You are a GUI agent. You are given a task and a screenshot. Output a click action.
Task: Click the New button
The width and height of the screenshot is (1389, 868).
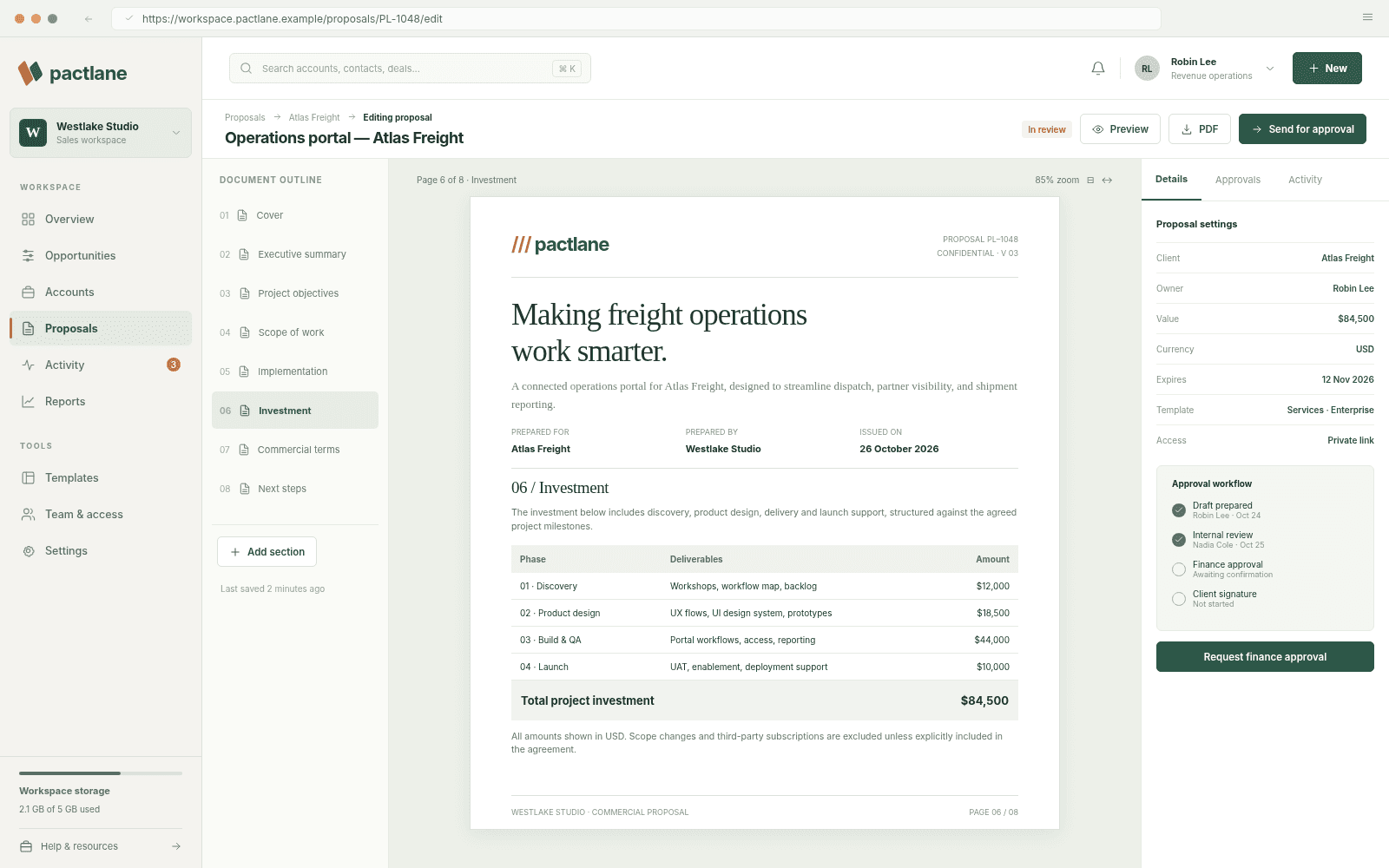pos(1326,69)
